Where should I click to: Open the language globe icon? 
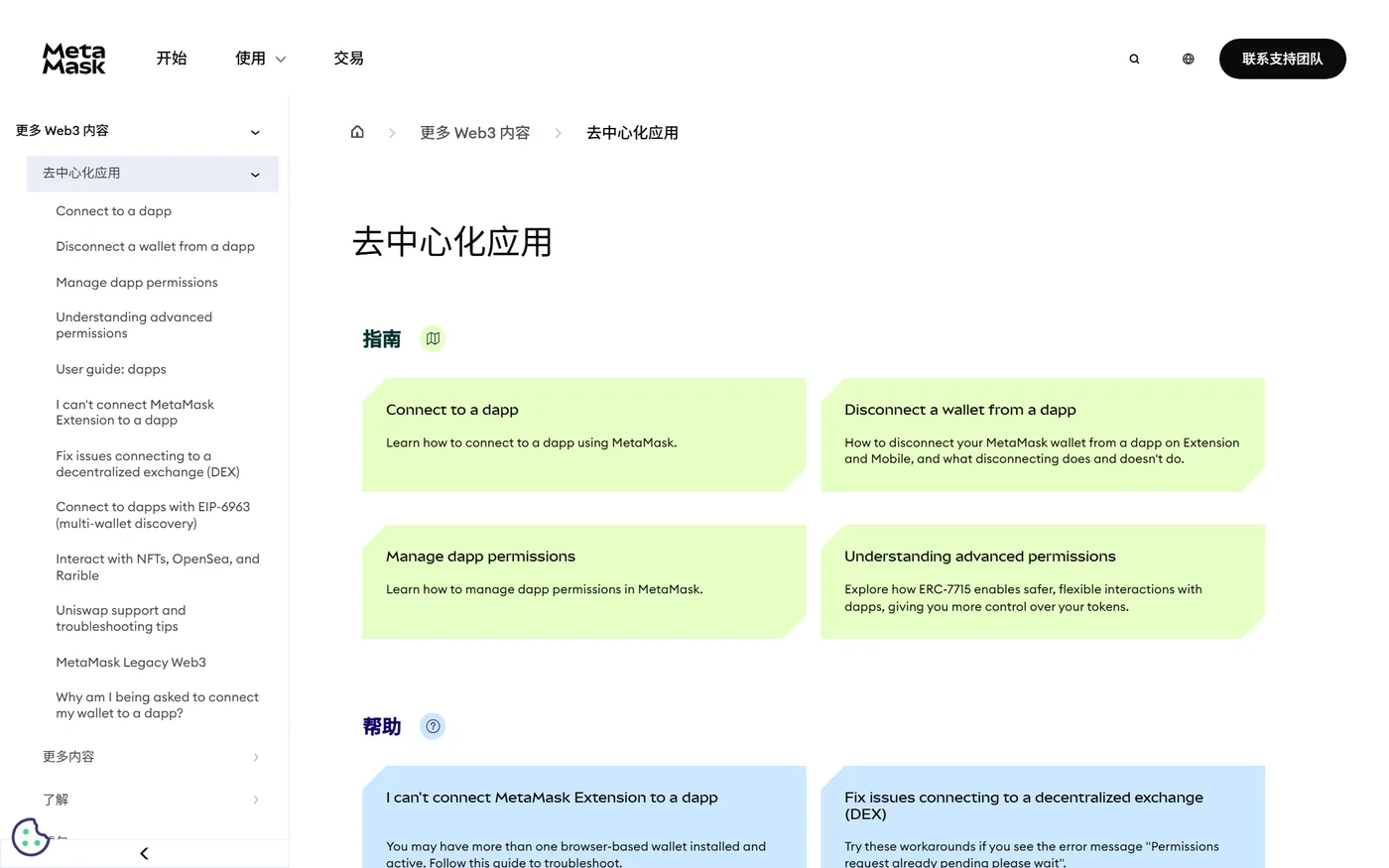click(x=1188, y=59)
